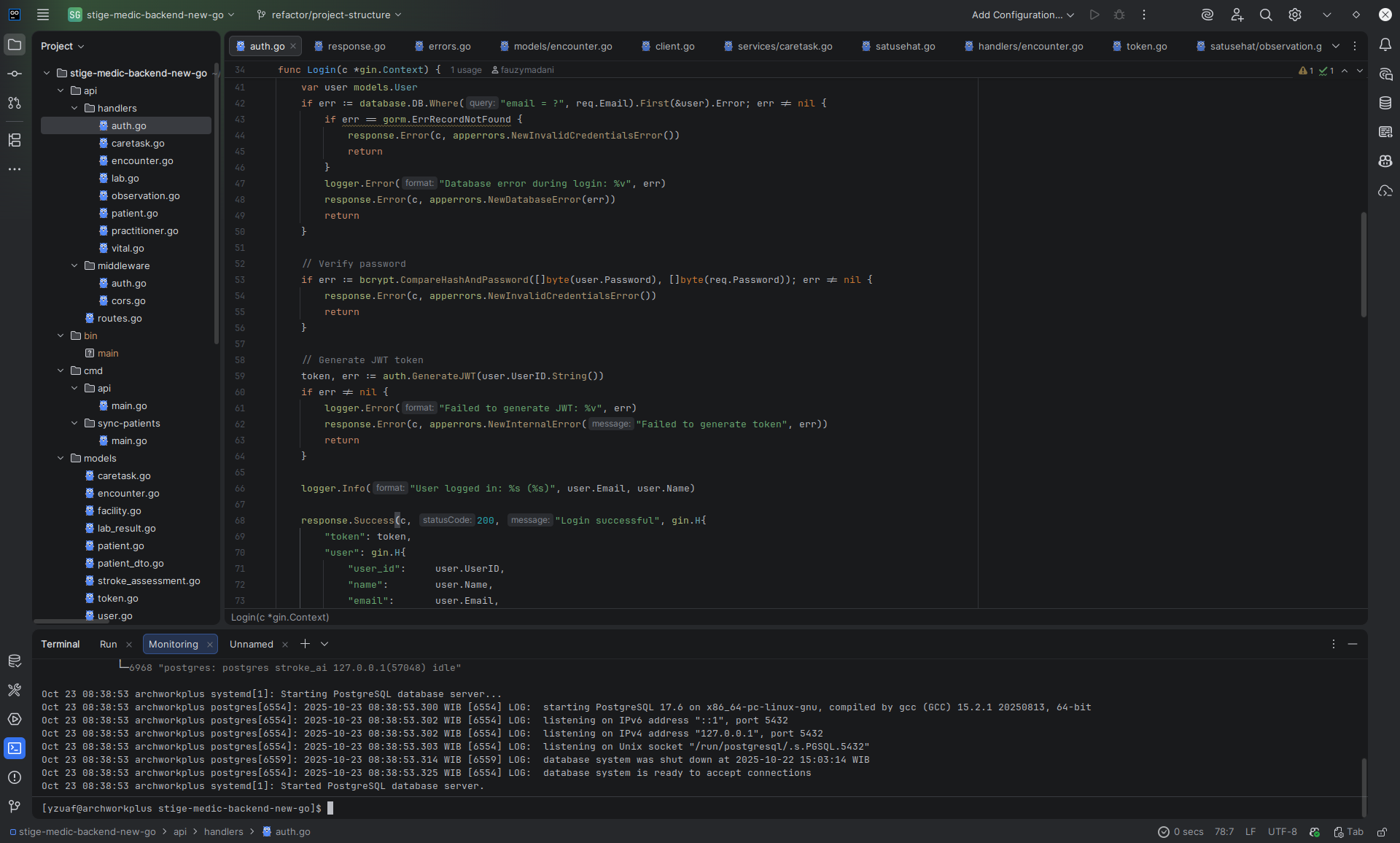
Task: Open the AI assistant spiral icon
Action: [x=1207, y=15]
